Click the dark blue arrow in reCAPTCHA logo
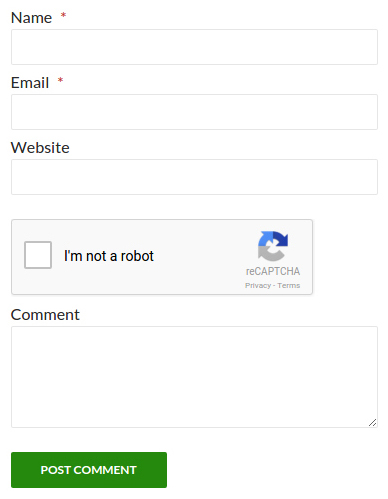Viewport: 388px width, 499px height. [x=281, y=239]
